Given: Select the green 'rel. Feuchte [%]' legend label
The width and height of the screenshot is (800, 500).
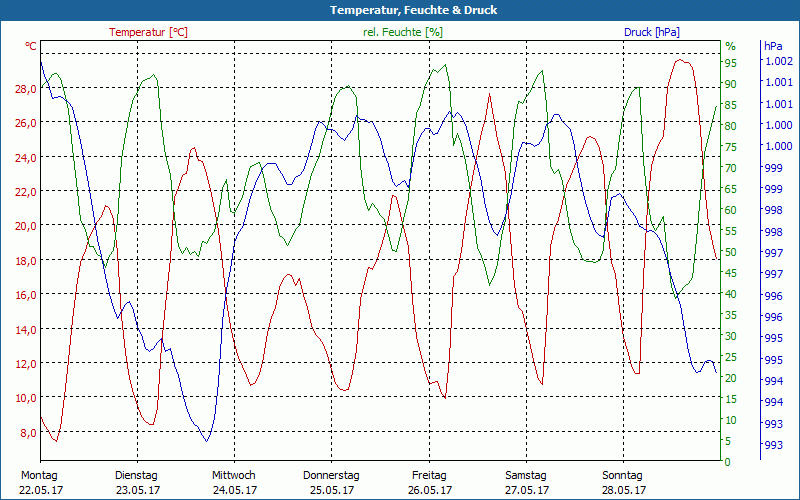Looking at the screenshot, I should point(403,32).
